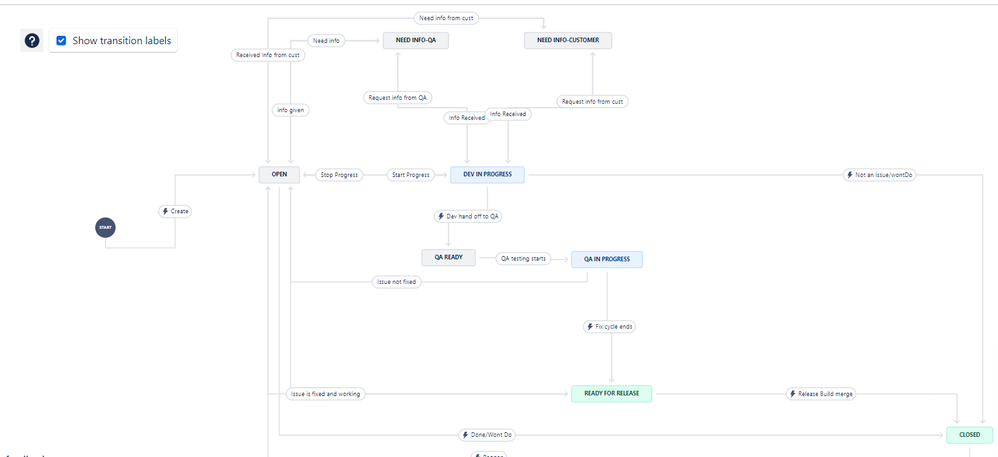
Task: Click the Need info transition label
Action: click(327, 41)
